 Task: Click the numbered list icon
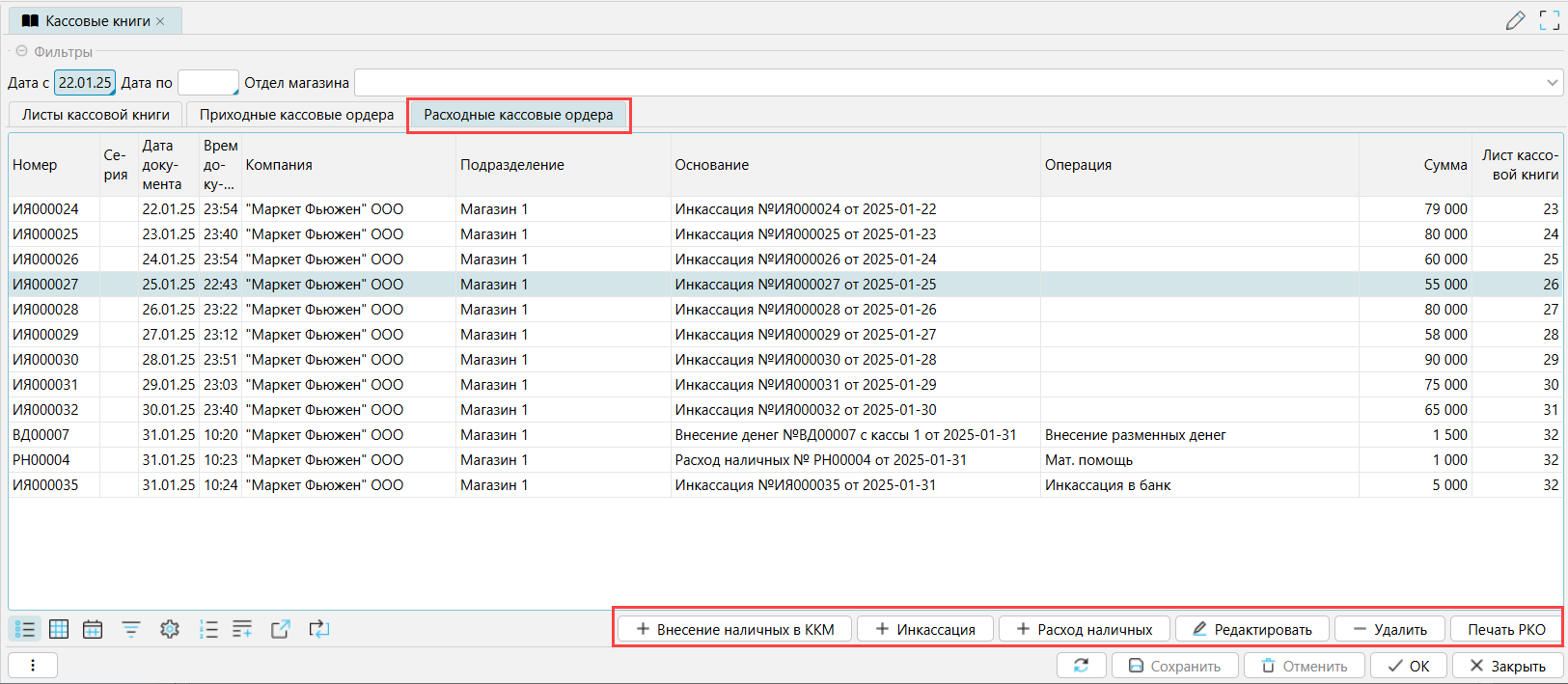(208, 630)
